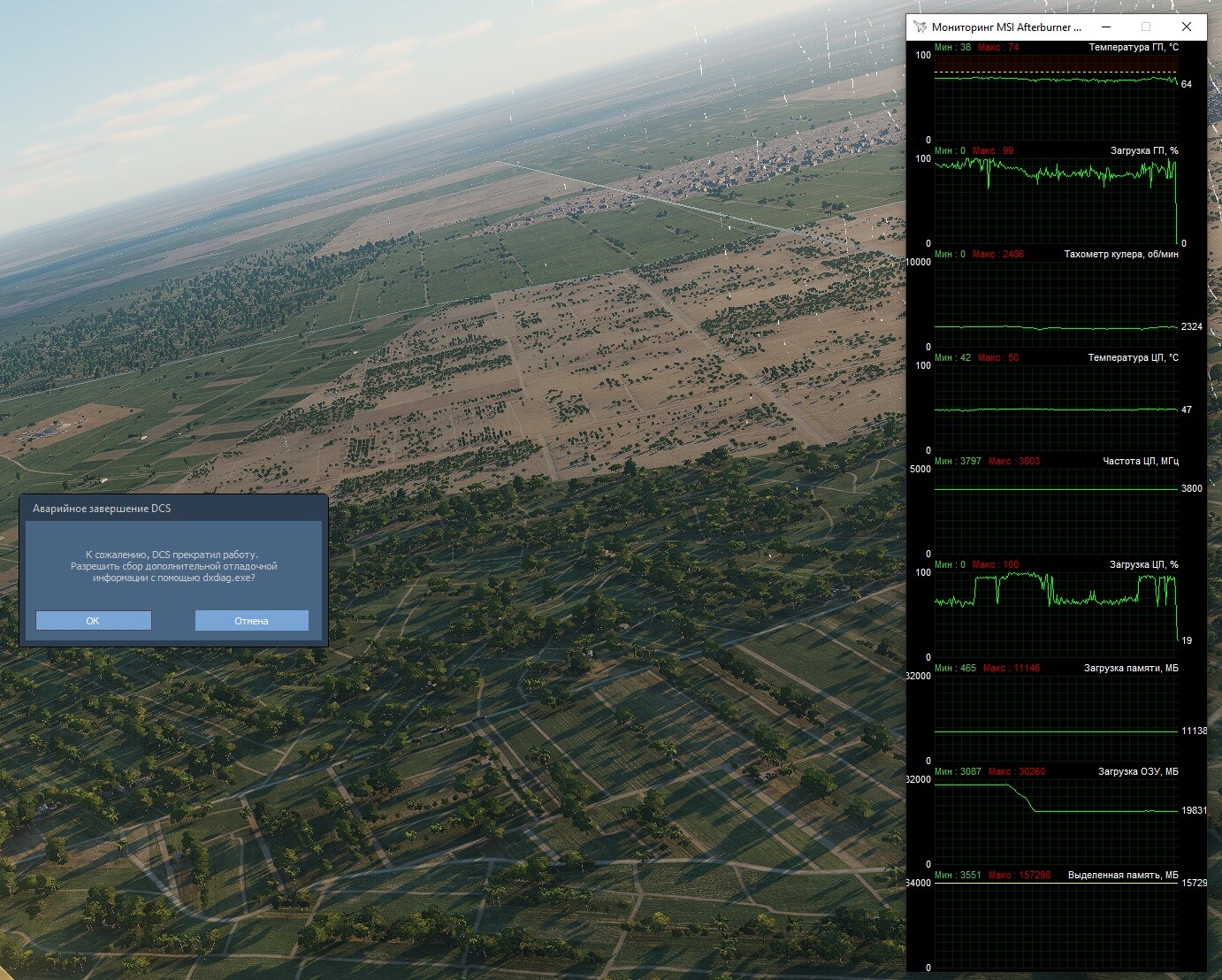Click the Загрузка ОЗУ graph

click(x=1057, y=822)
